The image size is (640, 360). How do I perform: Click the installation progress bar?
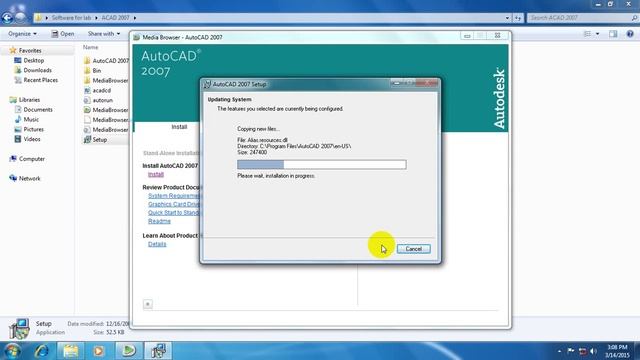pos(322,164)
